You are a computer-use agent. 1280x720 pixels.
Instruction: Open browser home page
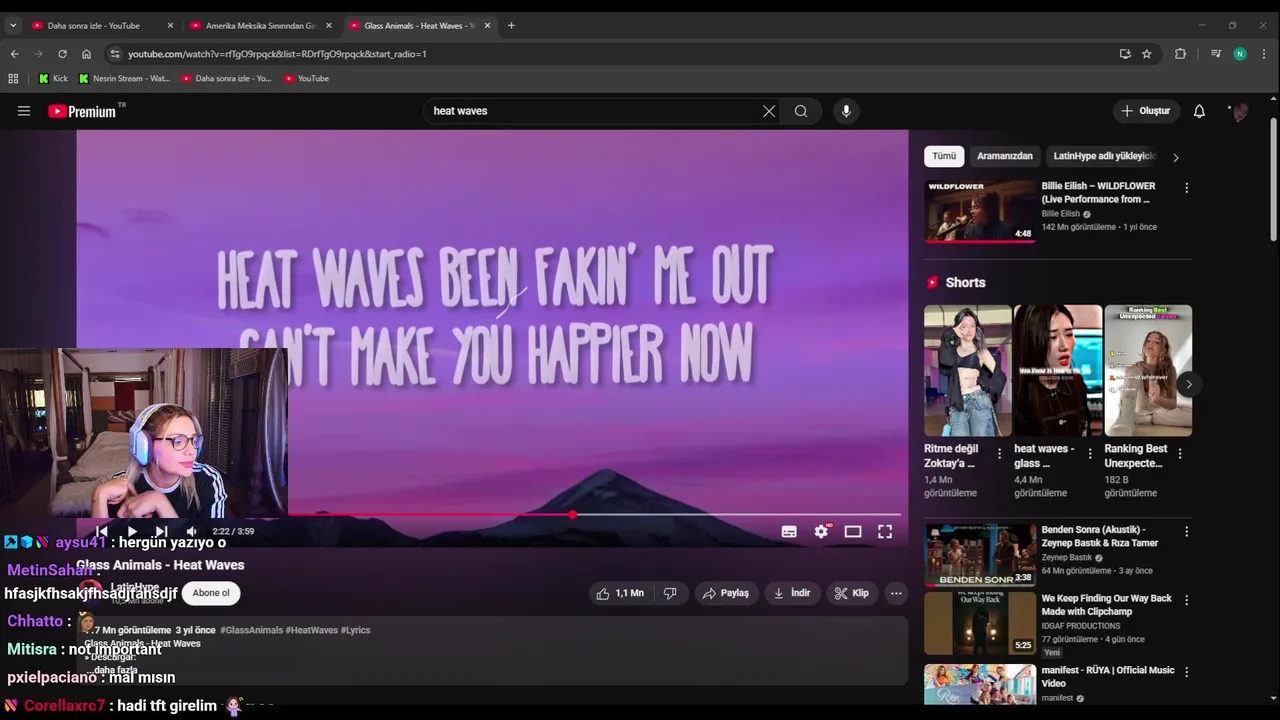pyautogui.click(x=86, y=54)
